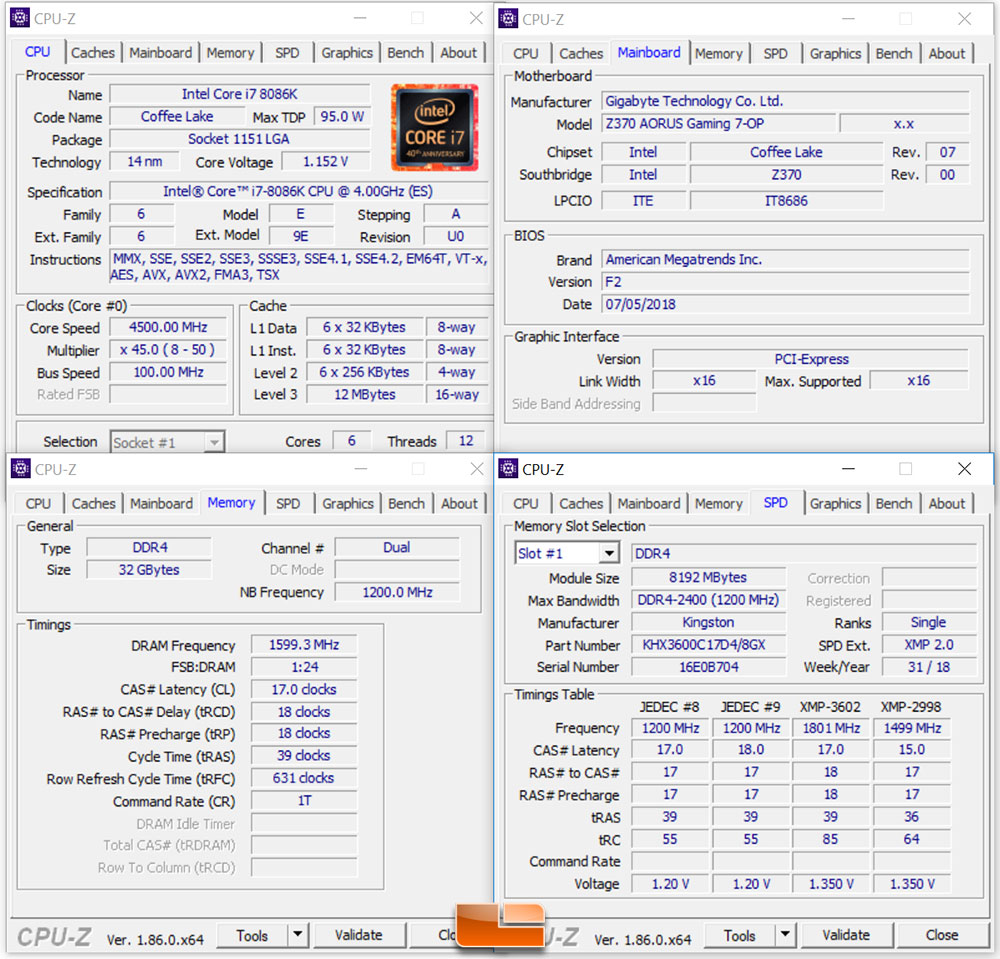Click Validate button in SPD window
This screenshot has height=959, width=1000.
point(846,935)
